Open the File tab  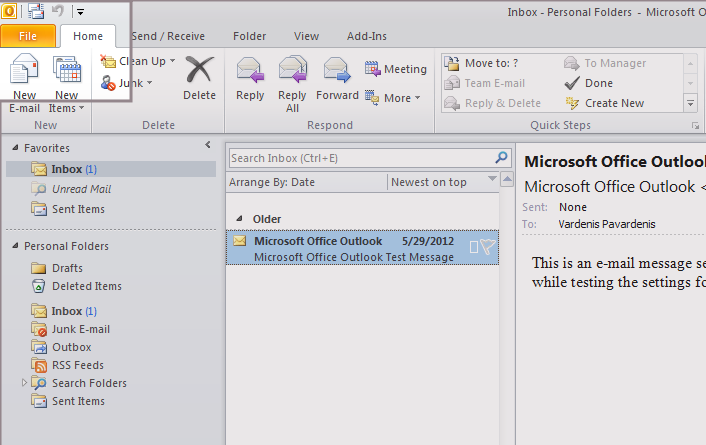click(x=28, y=36)
